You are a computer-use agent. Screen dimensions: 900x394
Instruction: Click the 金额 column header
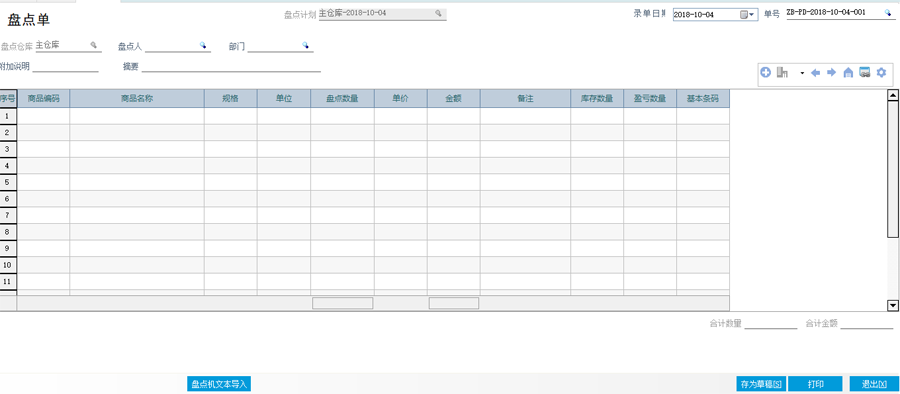click(x=453, y=99)
